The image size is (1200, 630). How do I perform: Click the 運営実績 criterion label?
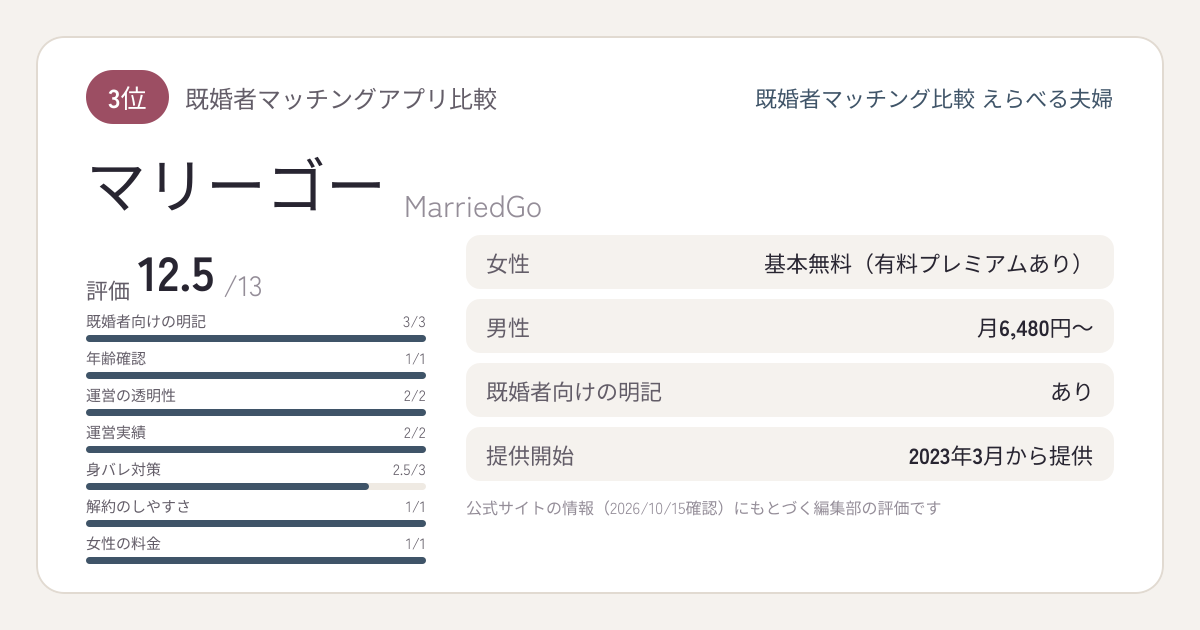pos(116,433)
